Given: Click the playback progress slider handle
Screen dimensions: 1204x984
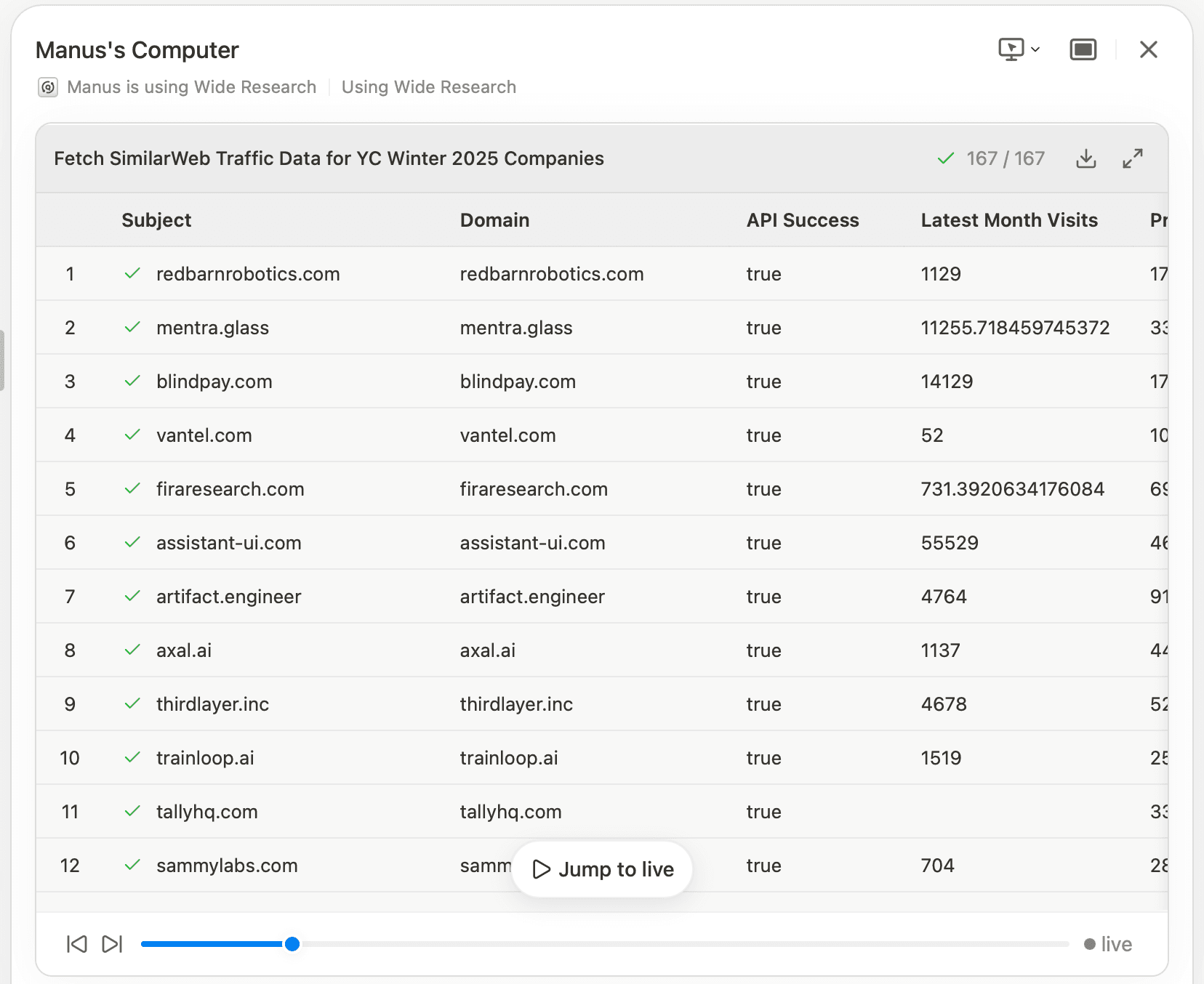Looking at the screenshot, I should 292,944.
